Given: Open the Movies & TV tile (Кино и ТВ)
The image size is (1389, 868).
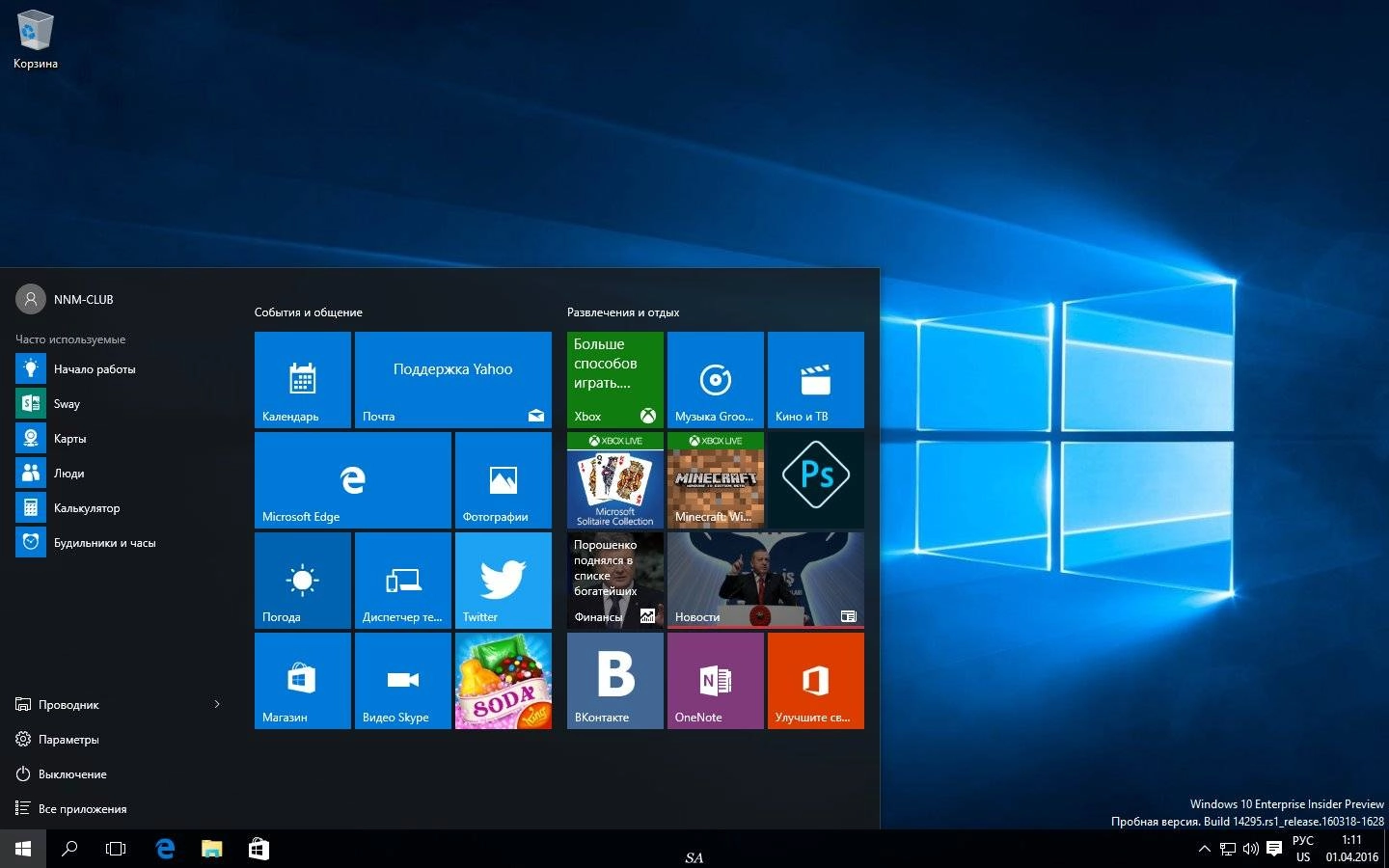Looking at the screenshot, I should pyautogui.click(x=816, y=380).
